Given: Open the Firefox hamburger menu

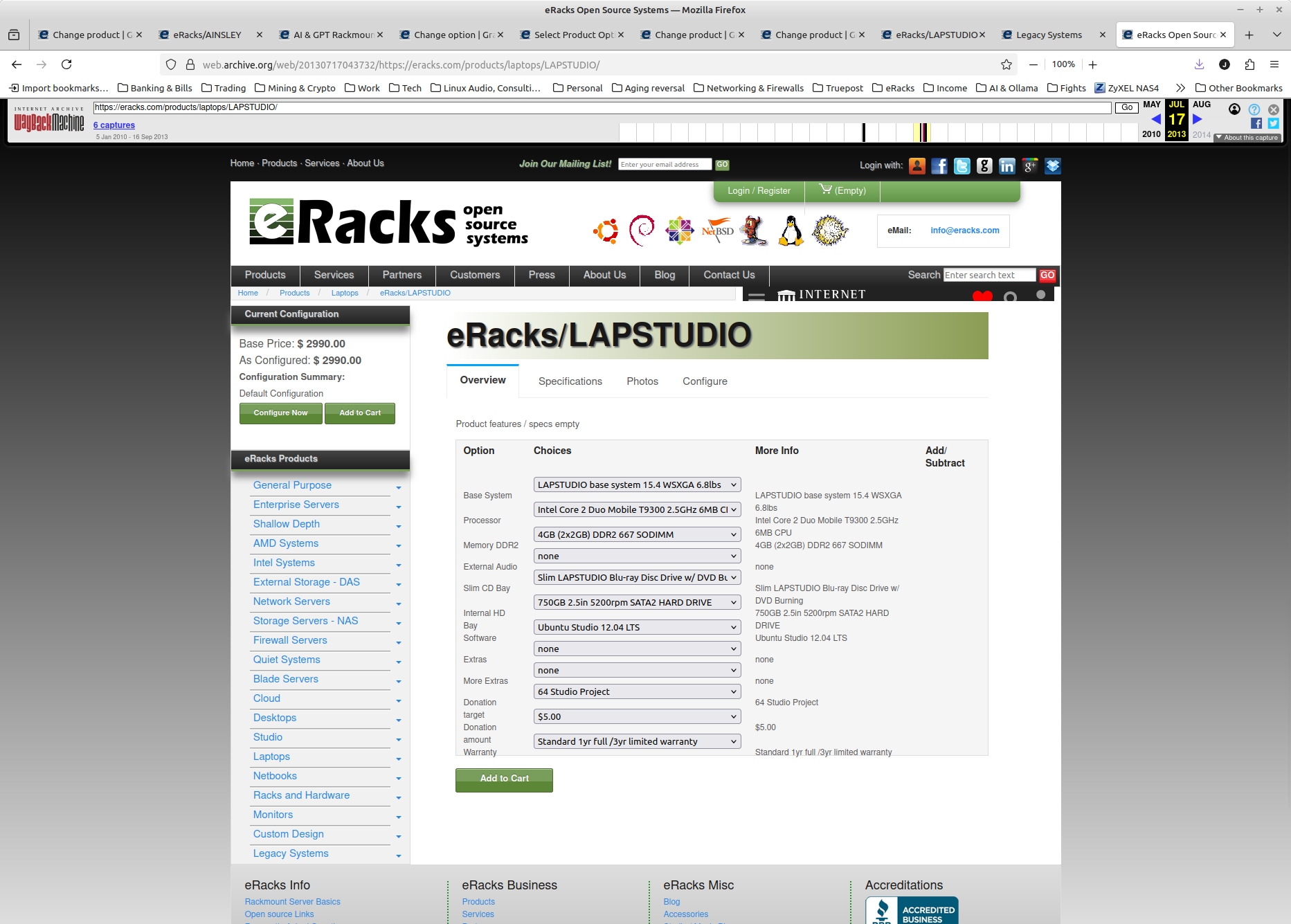Looking at the screenshot, I should (1274, 64).
